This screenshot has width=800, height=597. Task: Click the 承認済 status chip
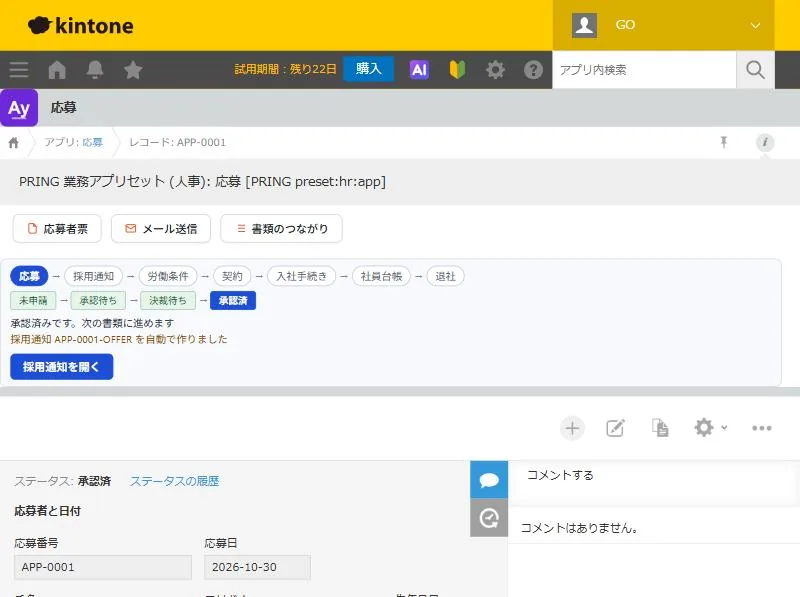(233, 301)
